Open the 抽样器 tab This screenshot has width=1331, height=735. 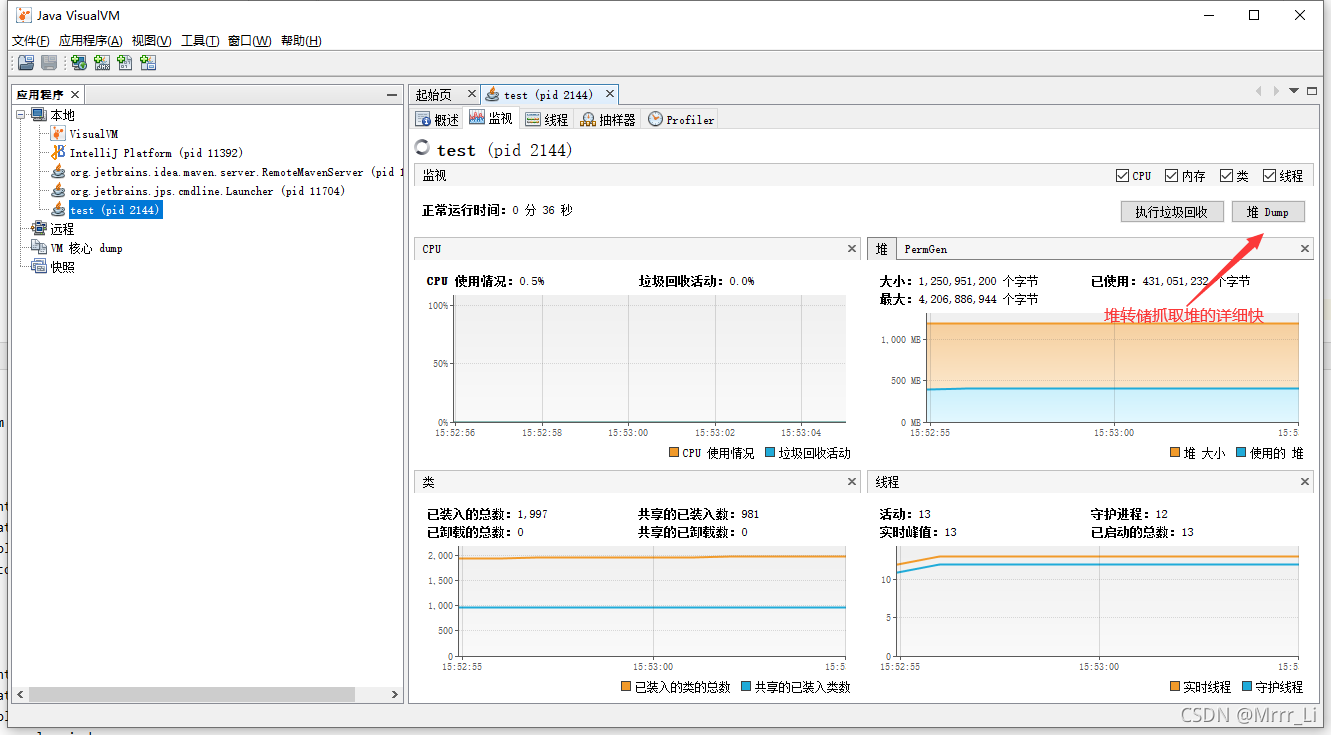[608, 119]
